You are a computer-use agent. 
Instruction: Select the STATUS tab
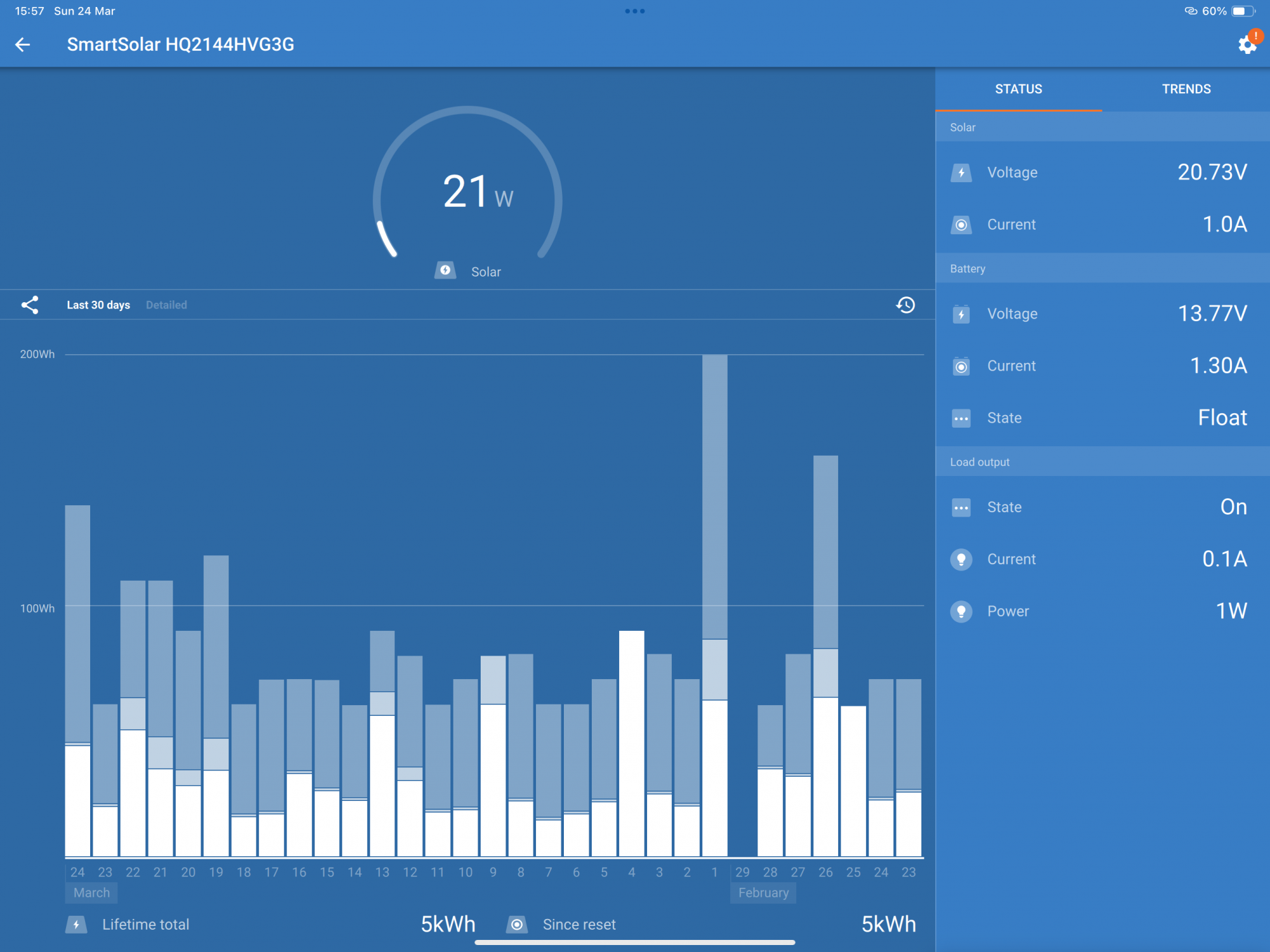pyautogui.click(x=1018, y=89)
